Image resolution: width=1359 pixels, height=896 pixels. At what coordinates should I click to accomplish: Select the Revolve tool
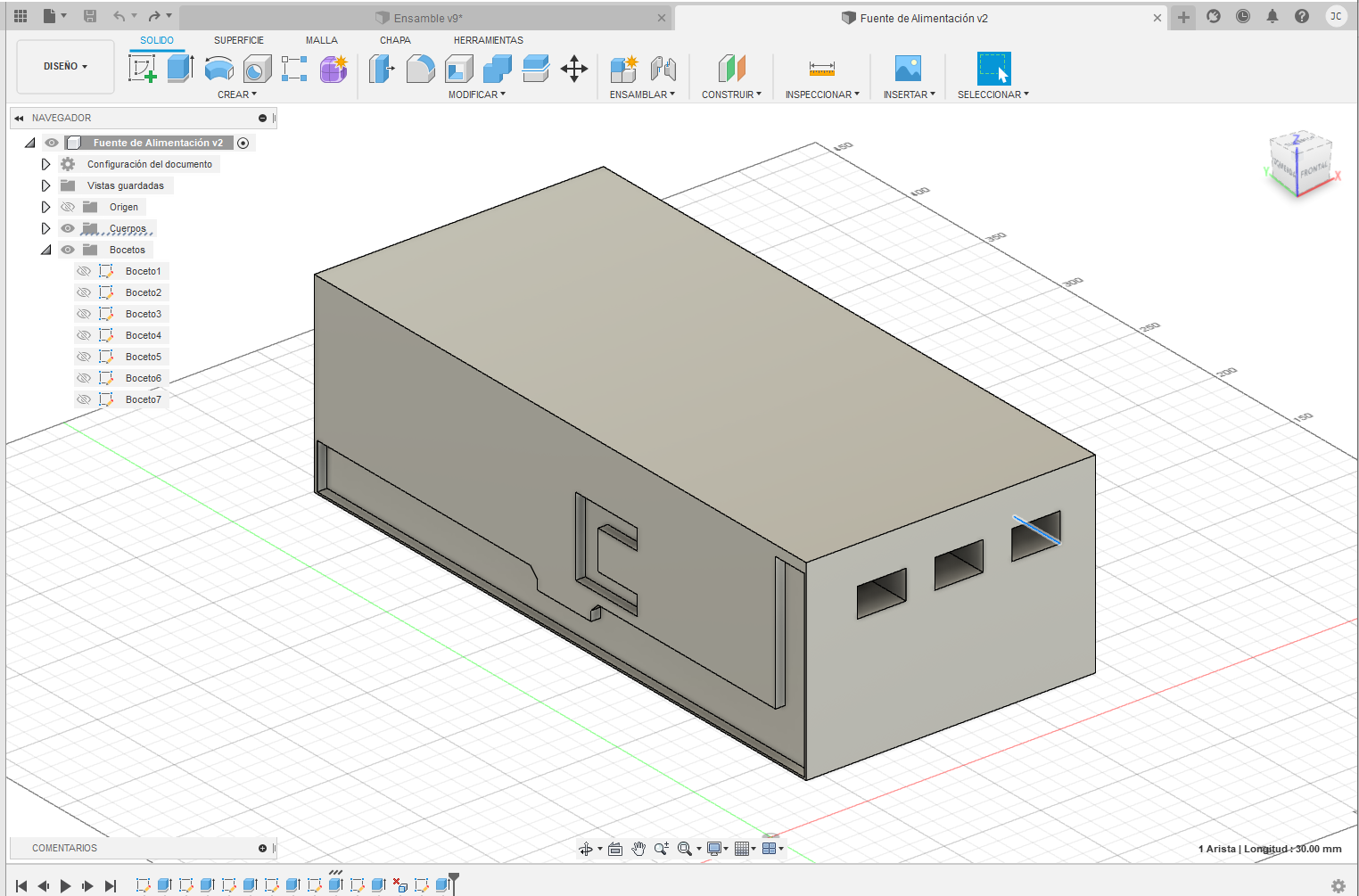[x=219, y=69]
